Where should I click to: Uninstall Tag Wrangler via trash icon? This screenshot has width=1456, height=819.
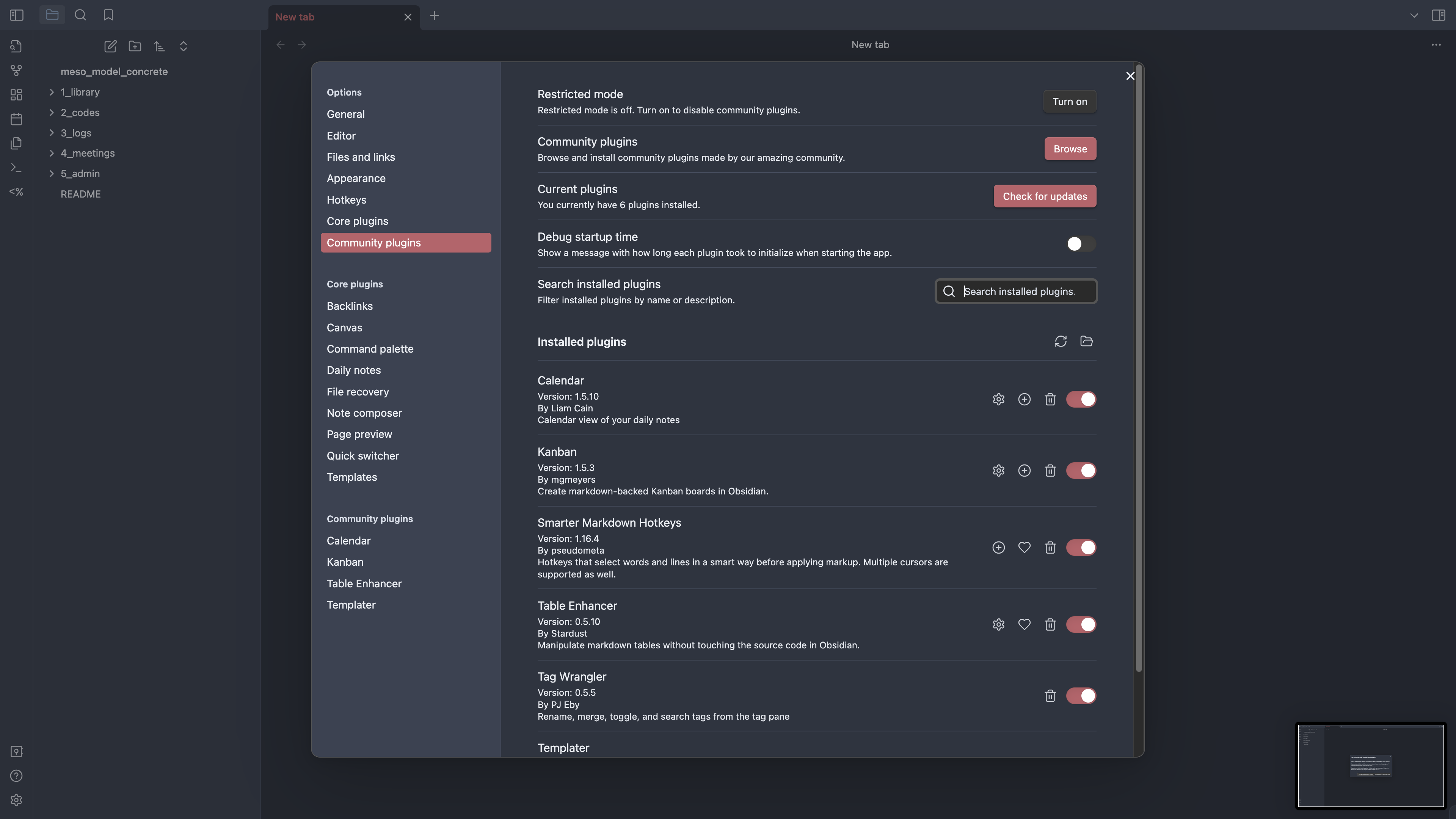click(1050, 696)
